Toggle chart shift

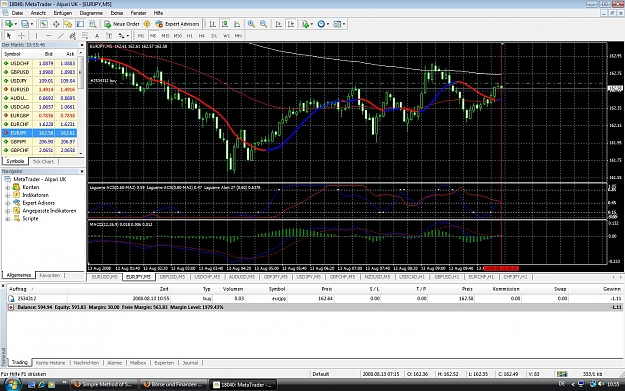291,24
